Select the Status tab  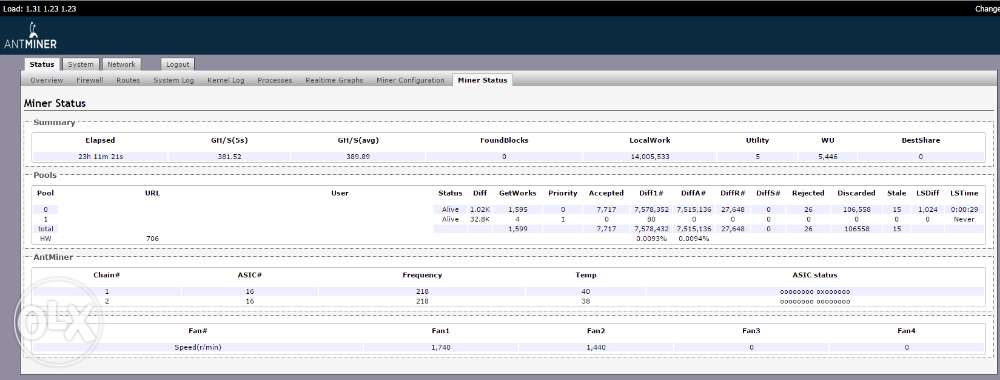point(42,64)
